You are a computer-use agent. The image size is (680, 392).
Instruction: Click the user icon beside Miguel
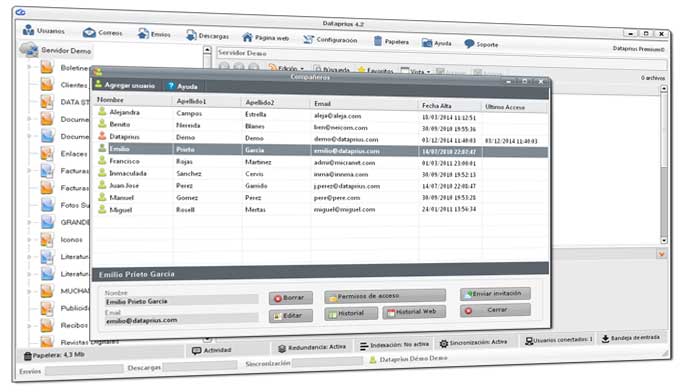pos(102,209)
